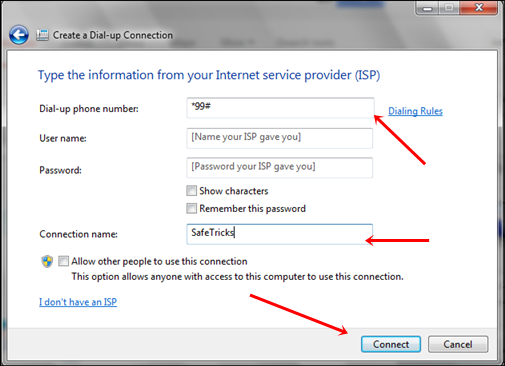Click the Connection name label

(78, 234)
